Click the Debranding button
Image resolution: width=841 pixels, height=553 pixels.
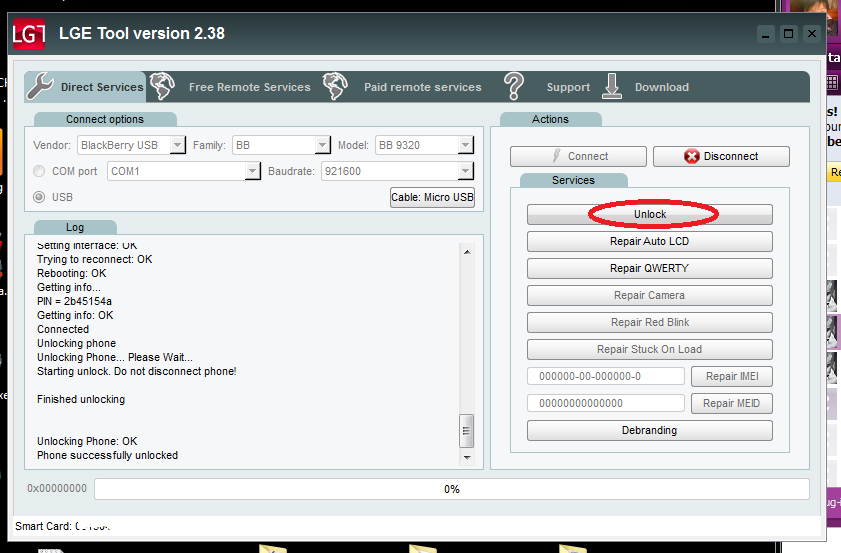[x=650, y=430]
